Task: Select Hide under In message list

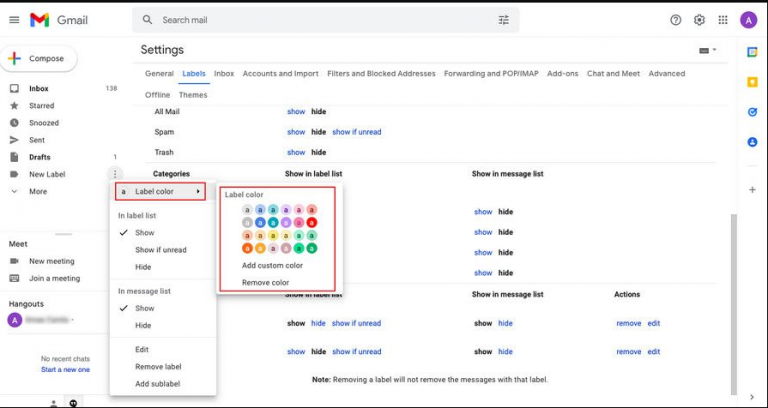Action: [x=143, y=325]
